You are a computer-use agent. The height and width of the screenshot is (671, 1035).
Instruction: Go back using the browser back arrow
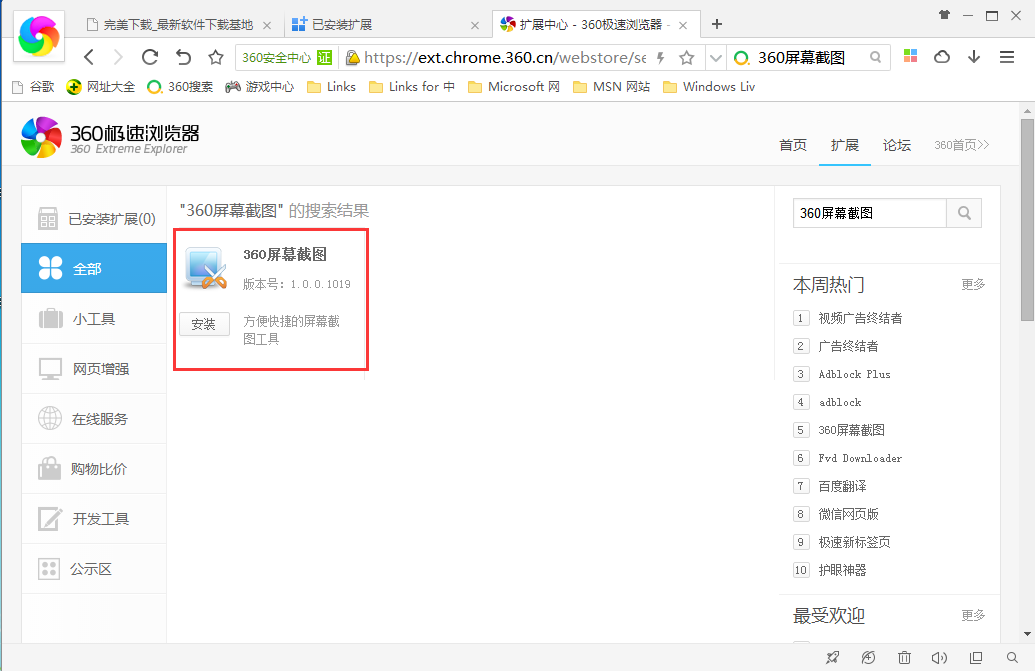[x=89, y=57]
